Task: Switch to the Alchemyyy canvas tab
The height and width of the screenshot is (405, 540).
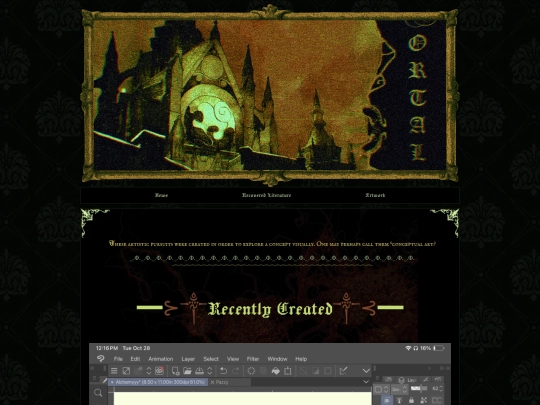Action: pos(158,382)
